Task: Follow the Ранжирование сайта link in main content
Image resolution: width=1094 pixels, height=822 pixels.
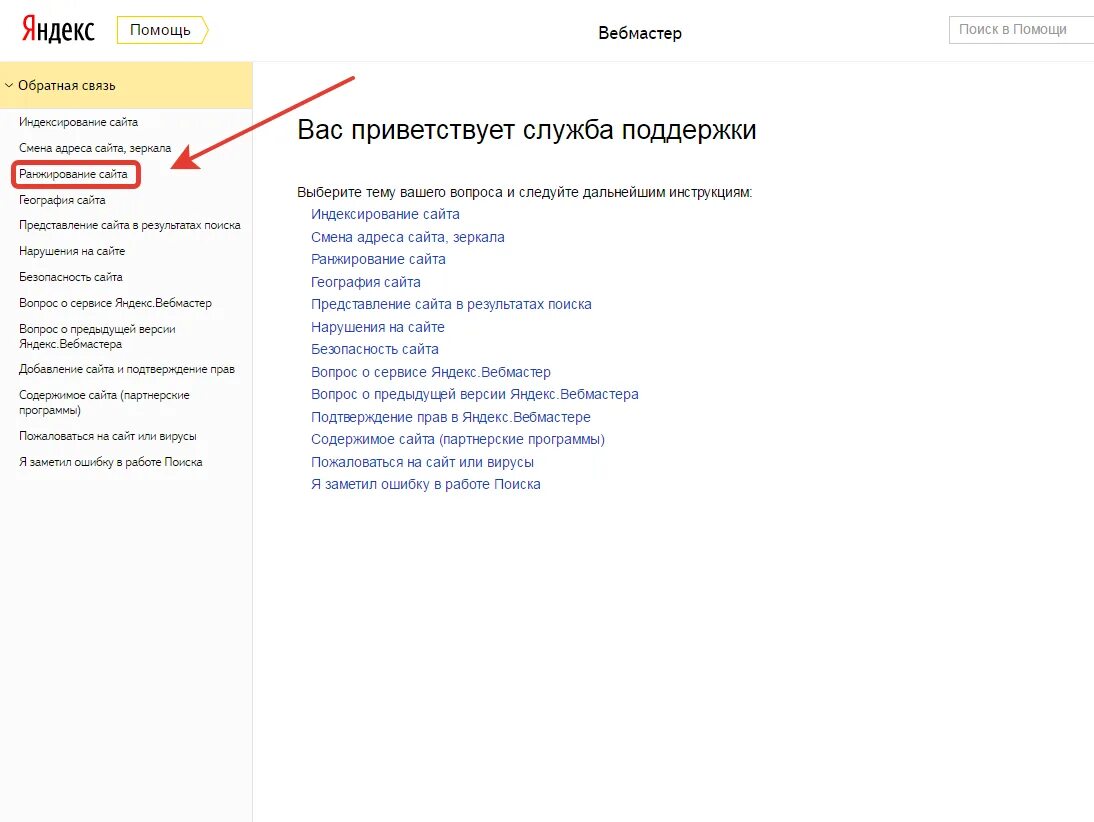Action: (378, 260)
